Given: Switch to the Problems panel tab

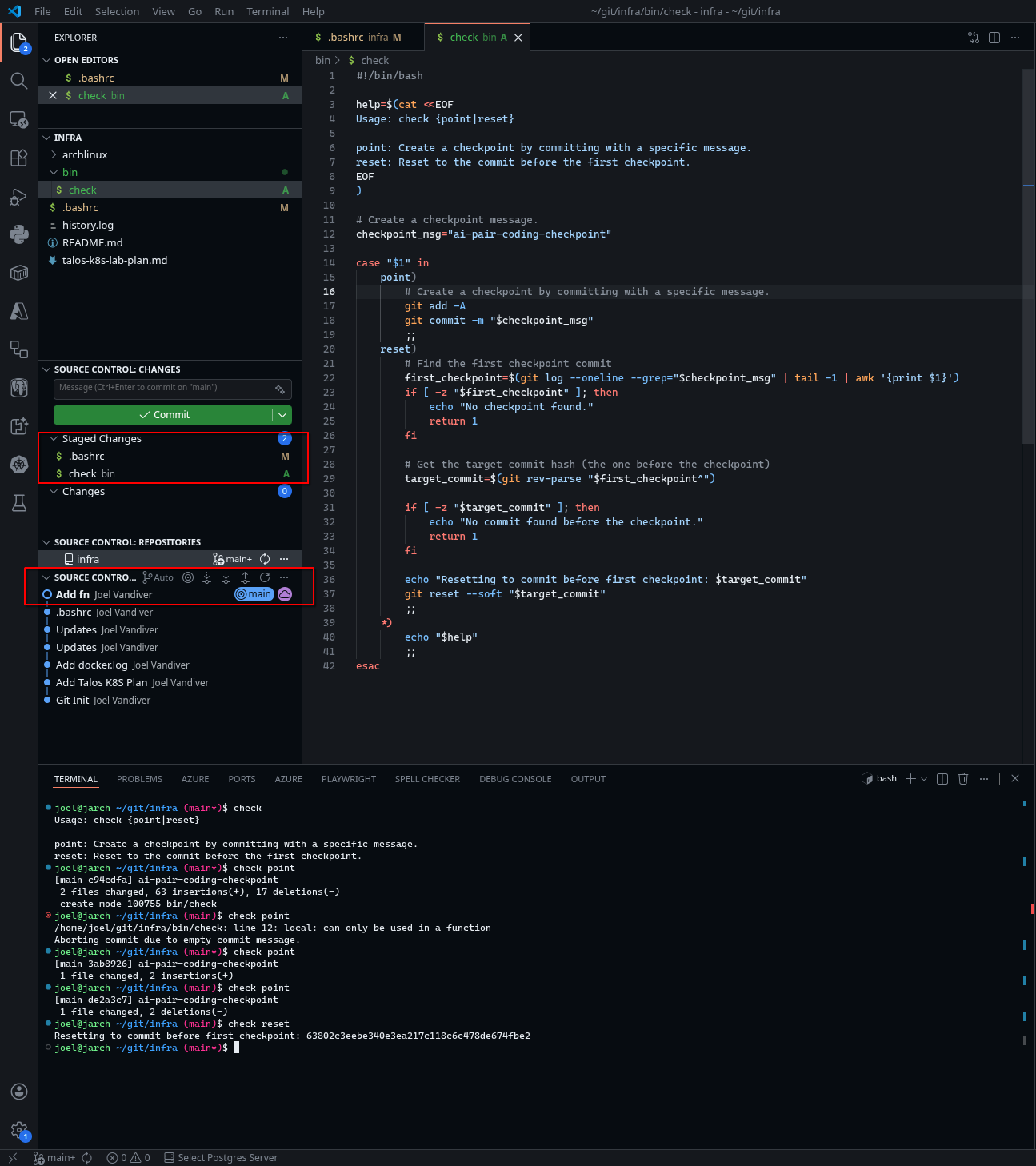Looking at the screenshot, I should [x=139, y=779].
